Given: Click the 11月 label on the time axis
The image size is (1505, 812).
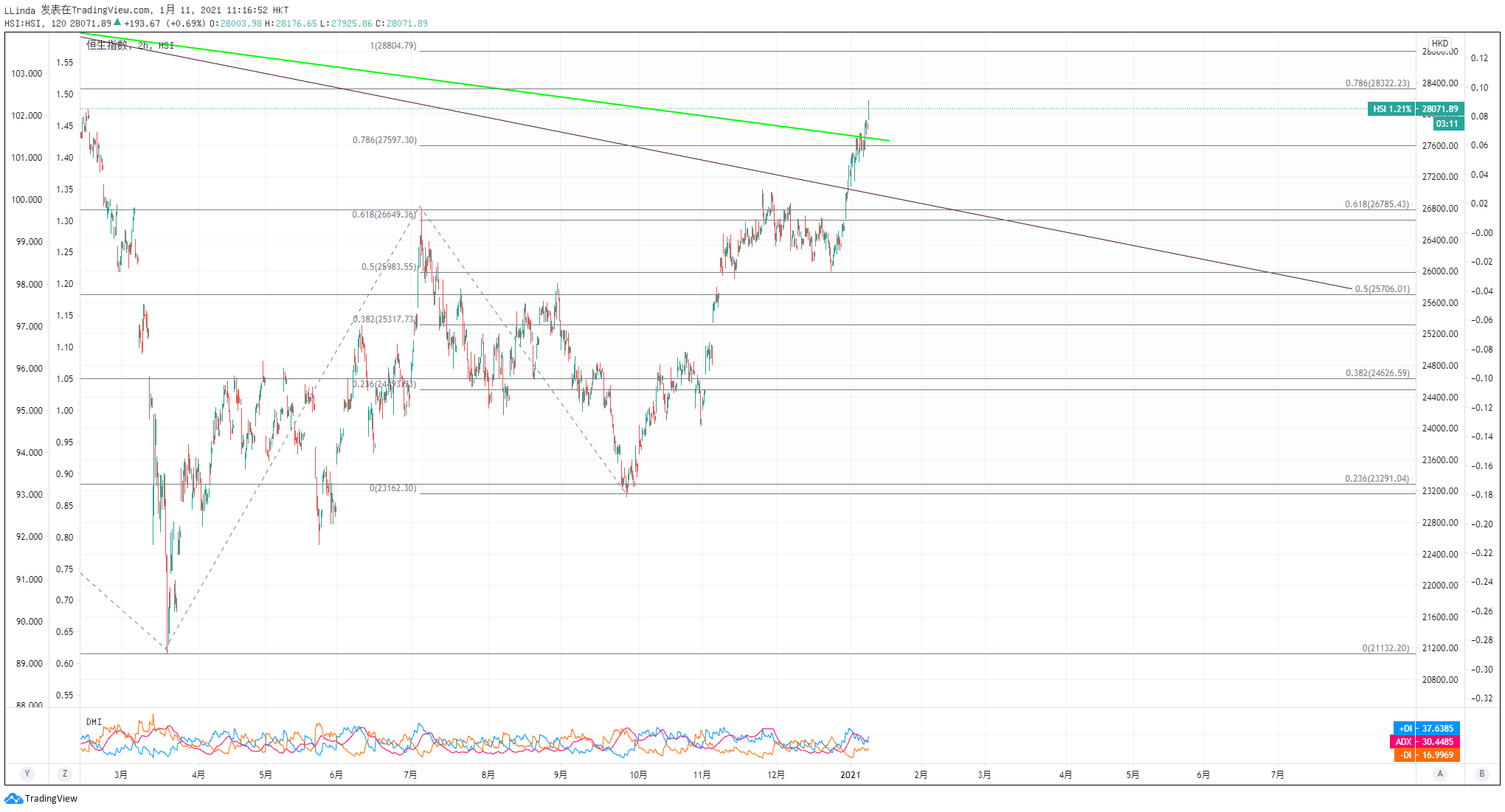Looking at the screenshot, I should 702,774.
